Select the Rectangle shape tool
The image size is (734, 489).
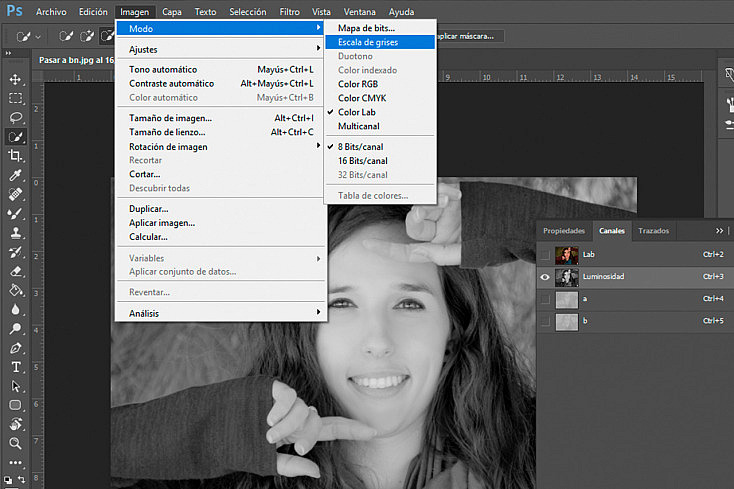(15, 405)
